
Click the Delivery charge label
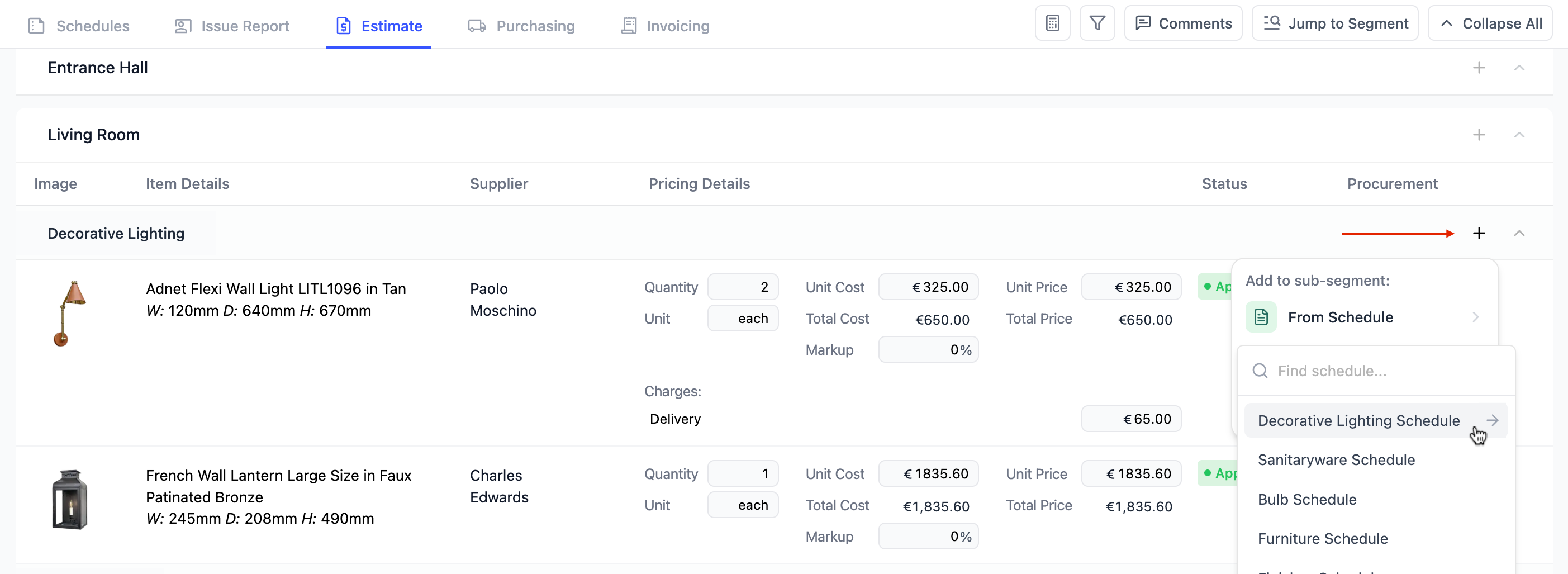[675, 419]
